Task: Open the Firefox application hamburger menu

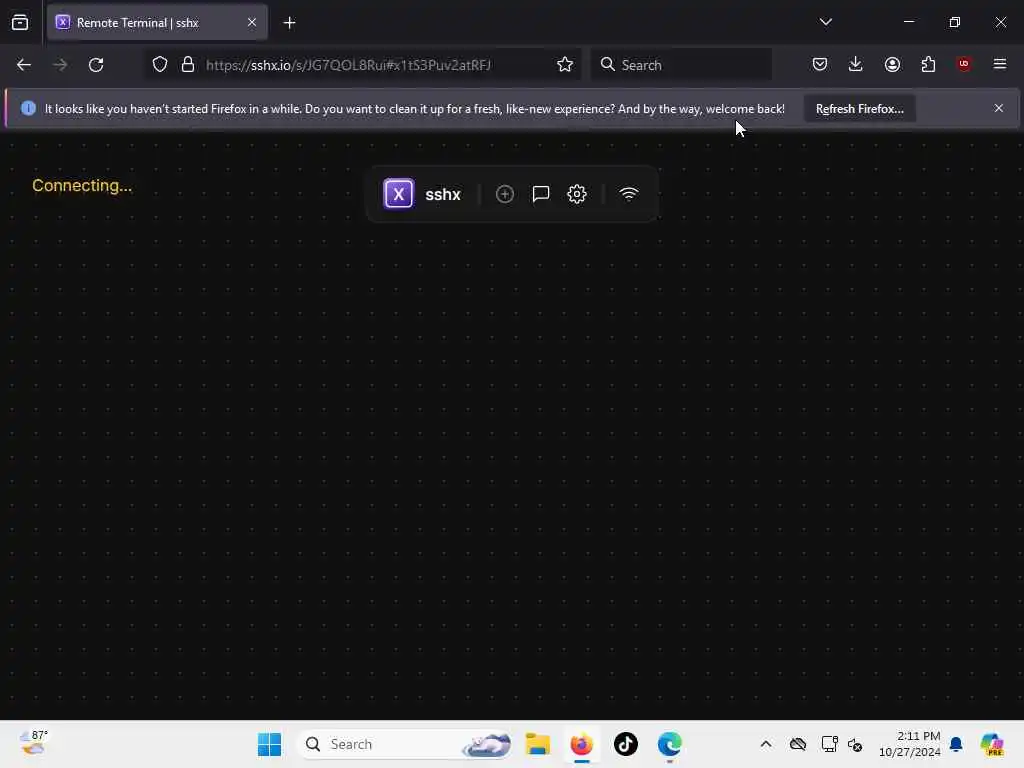Action: [1000, 64]
